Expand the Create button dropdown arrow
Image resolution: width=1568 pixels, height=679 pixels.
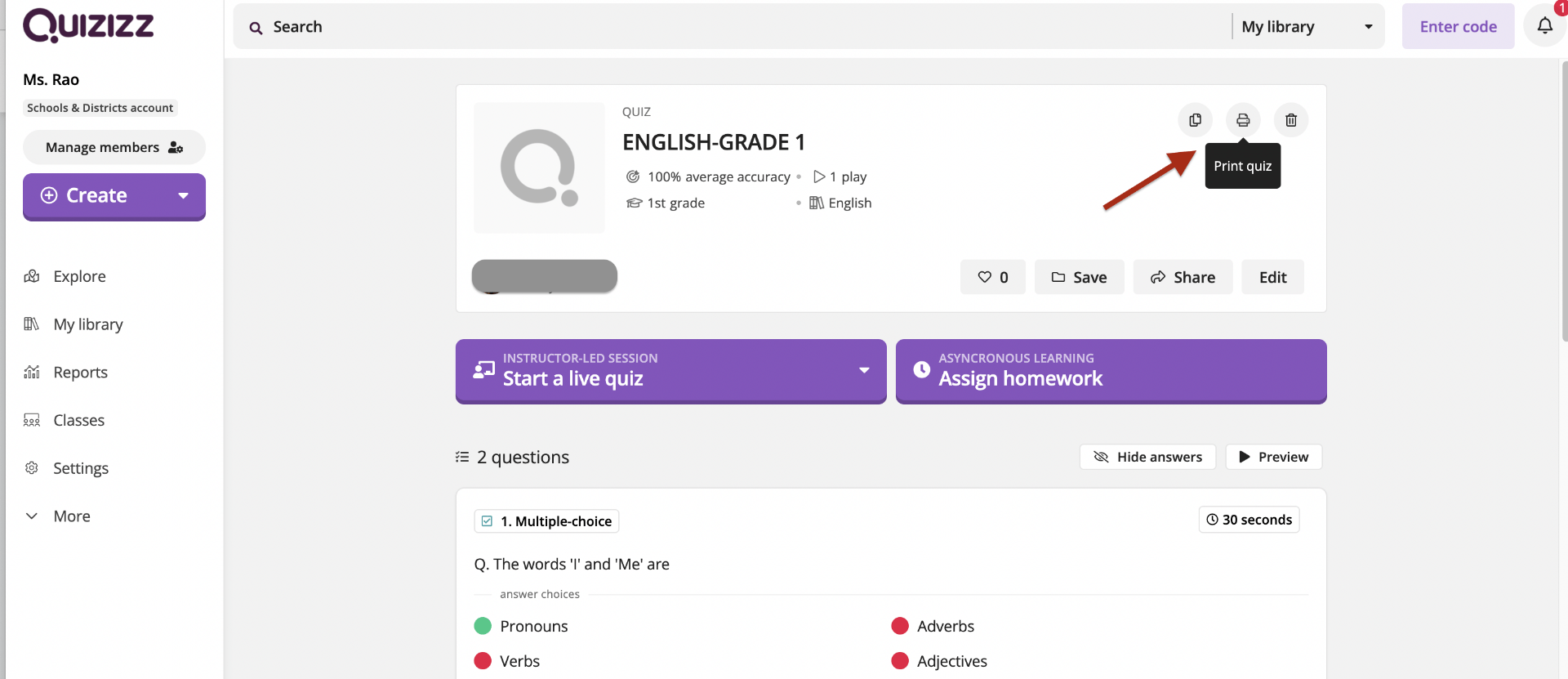[184, 196]
